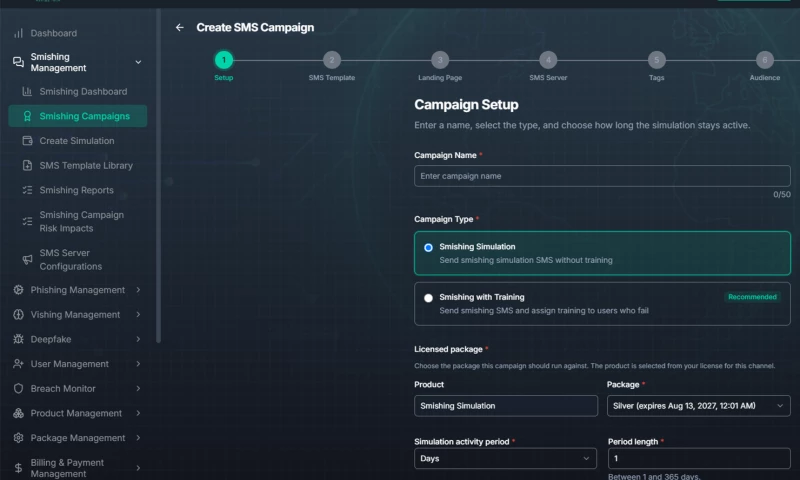Go back using the arrow beside Create SMS Campaign

click(x=180, y=28)
